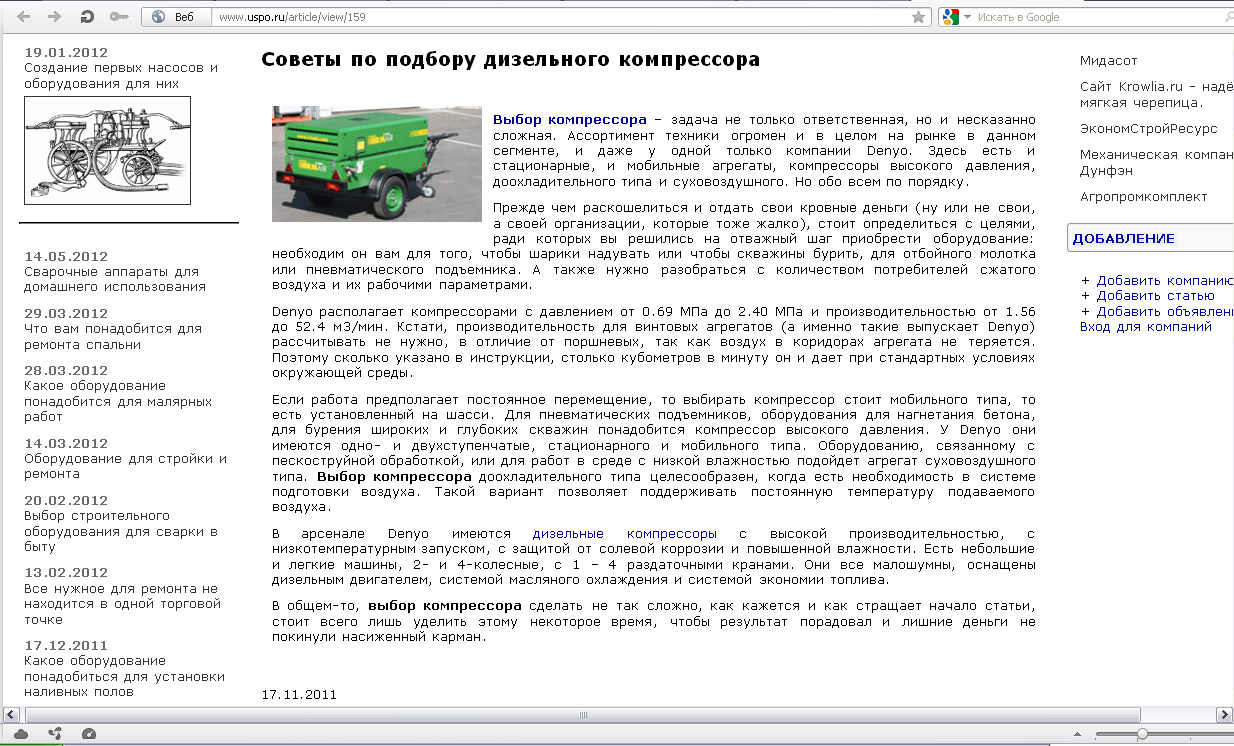Image resolution: width=1234 pixels, height=746 pixels.
Task: Click the date 20.02.2012
Action: click(x=66, y=501)
